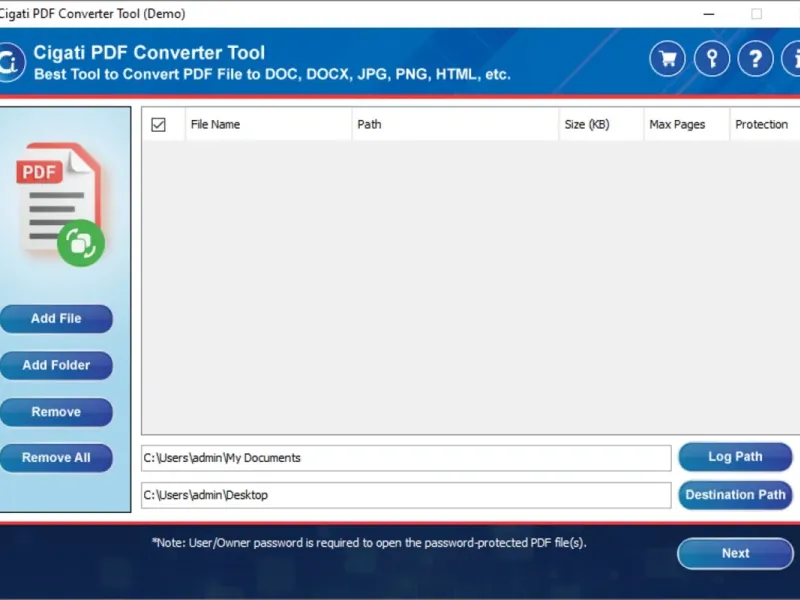Click the Path column header
The height and width of the screenshot is (600, 800).
pos(456,124)
